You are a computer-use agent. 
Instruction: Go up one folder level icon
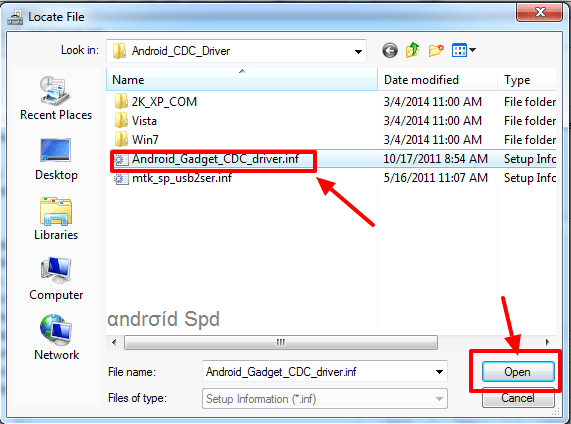(x=413, y=50)
